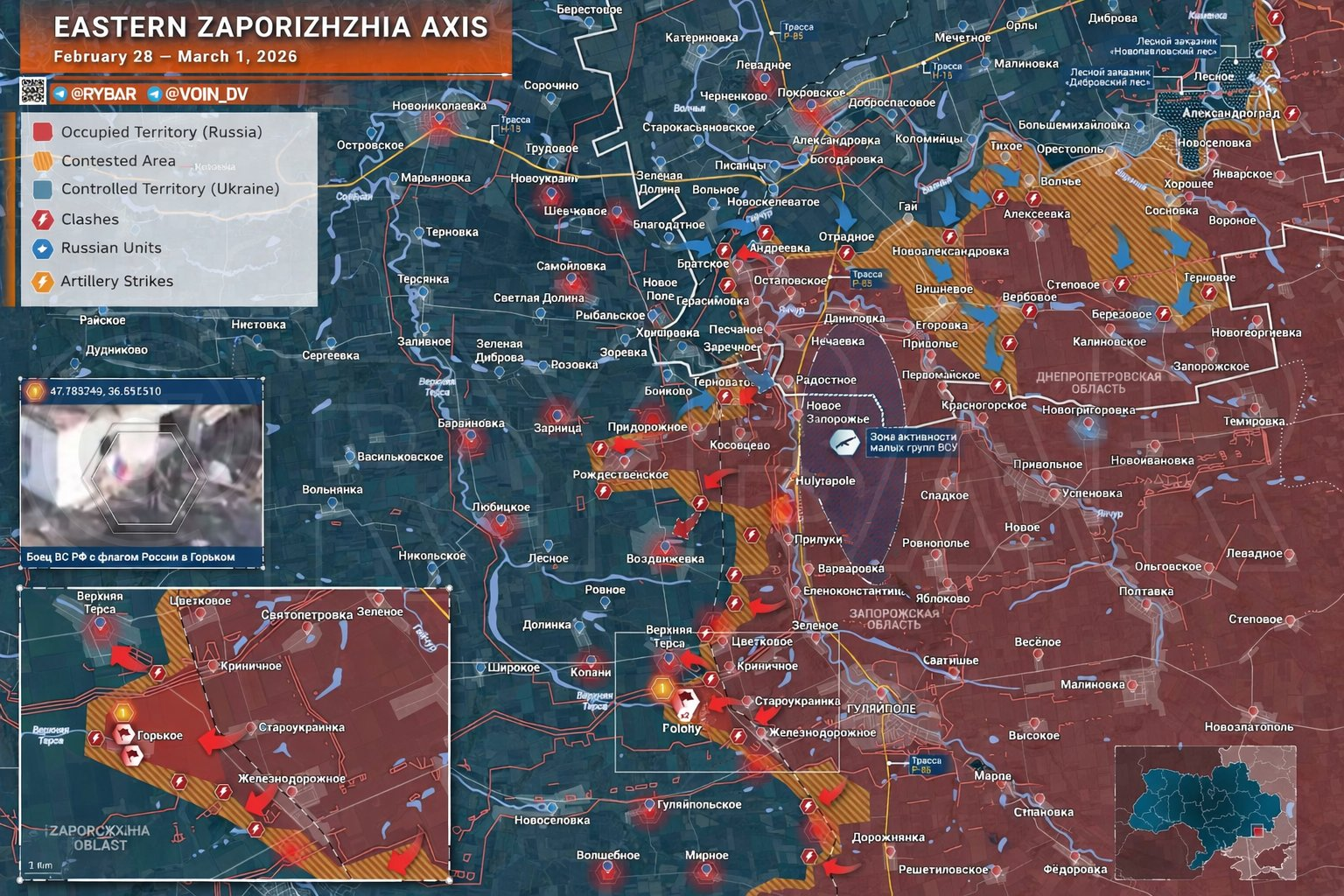Click the clash marker right of Березовое
Viewport: 1344px width, 896px height.
(1164, 313)
